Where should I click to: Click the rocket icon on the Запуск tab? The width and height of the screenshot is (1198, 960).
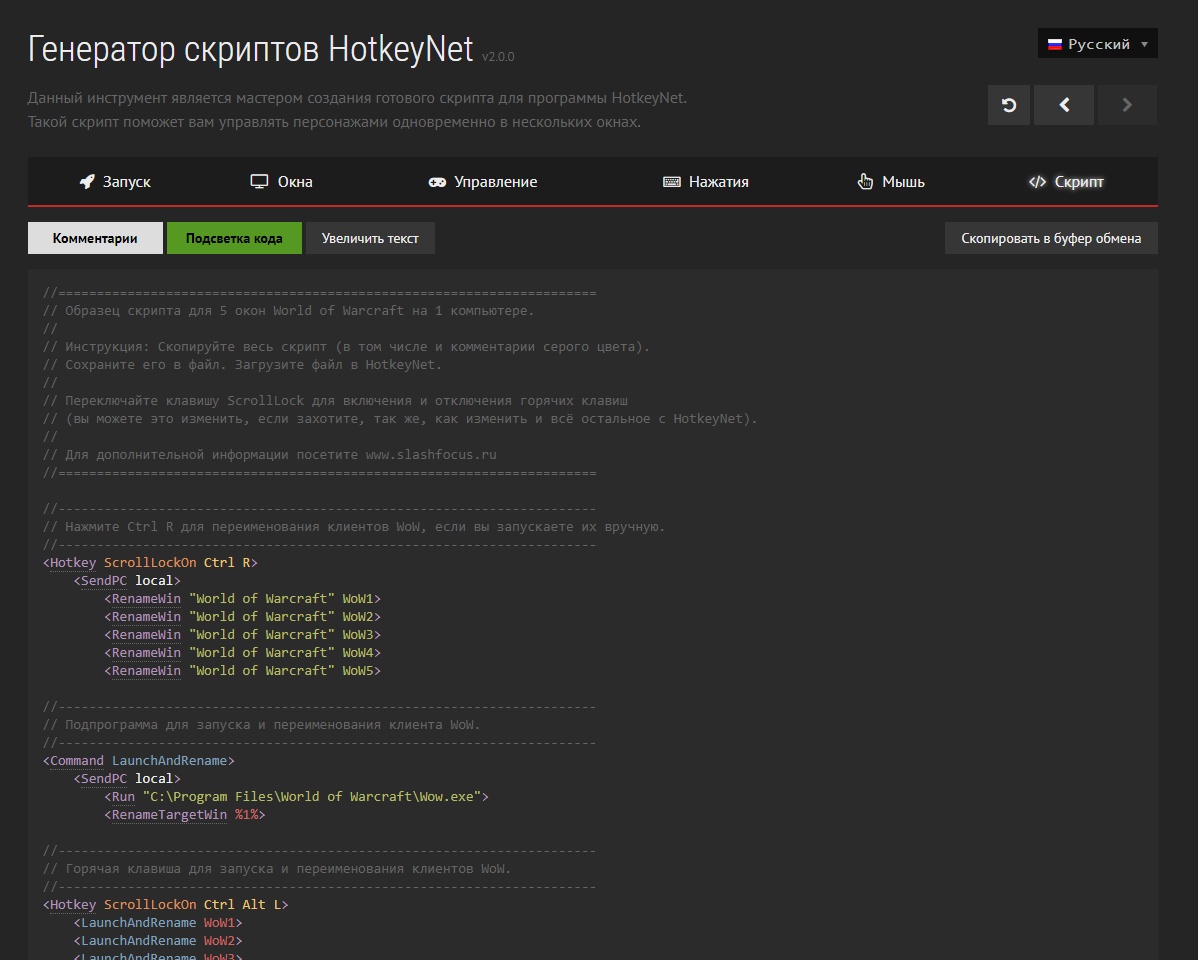click(x=87, y=181)
